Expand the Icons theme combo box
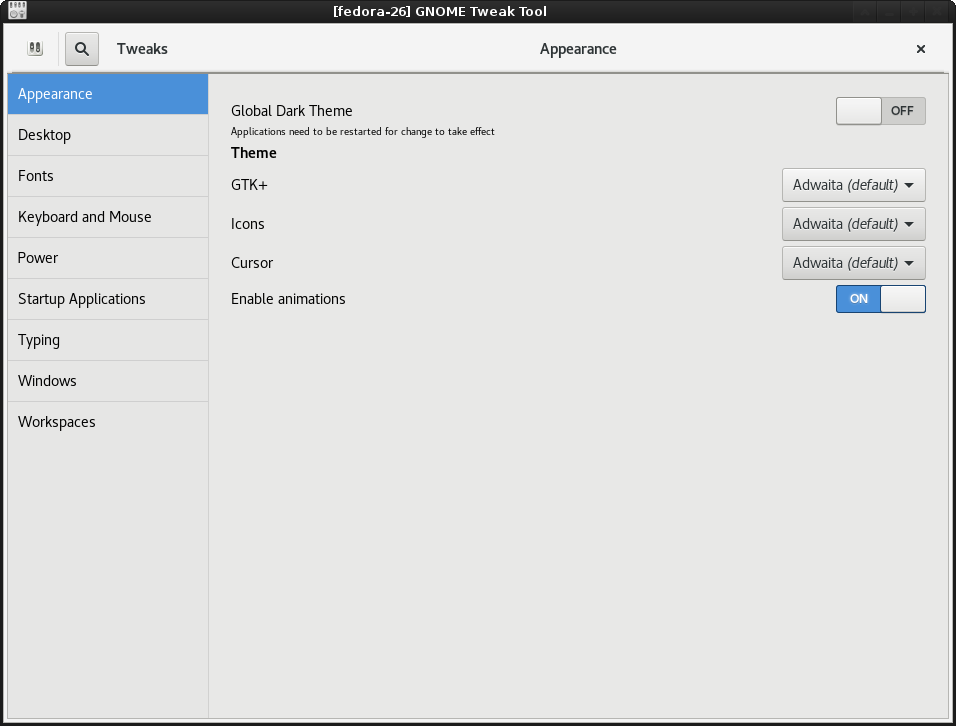 point(854,224)
